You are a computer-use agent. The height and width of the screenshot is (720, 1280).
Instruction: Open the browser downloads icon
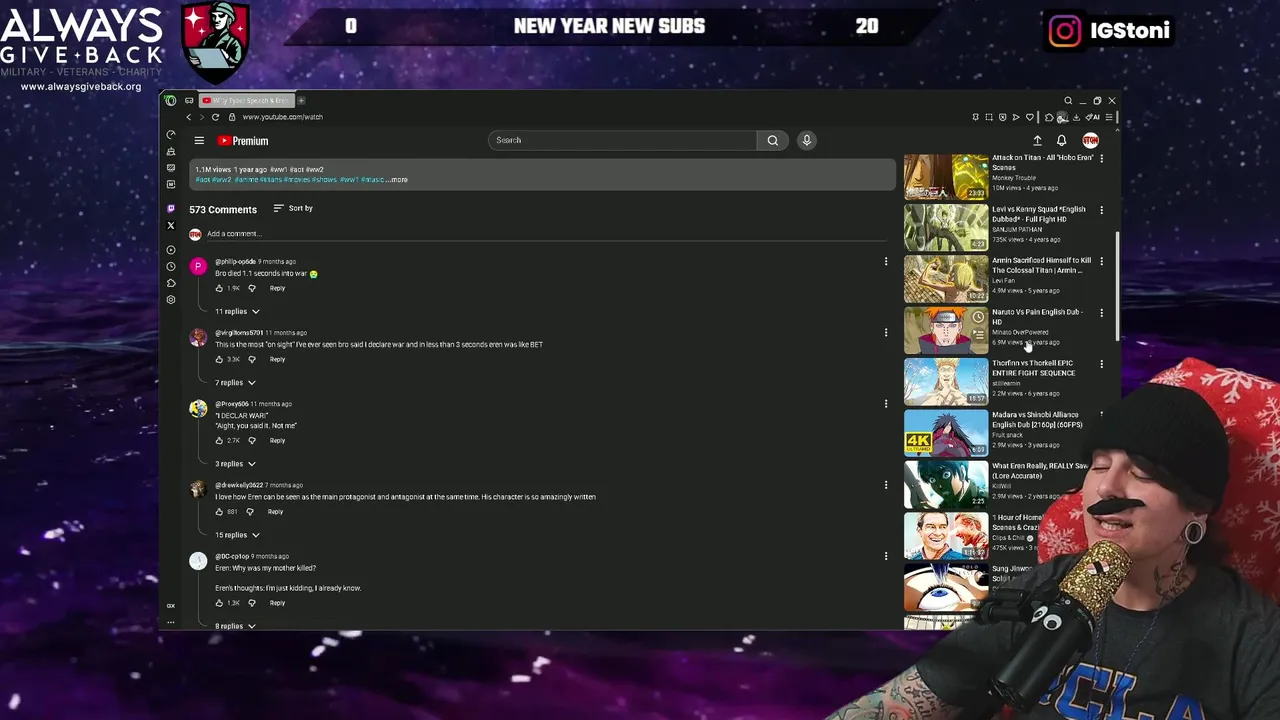pyautogui.click(x=1076, y=117)
